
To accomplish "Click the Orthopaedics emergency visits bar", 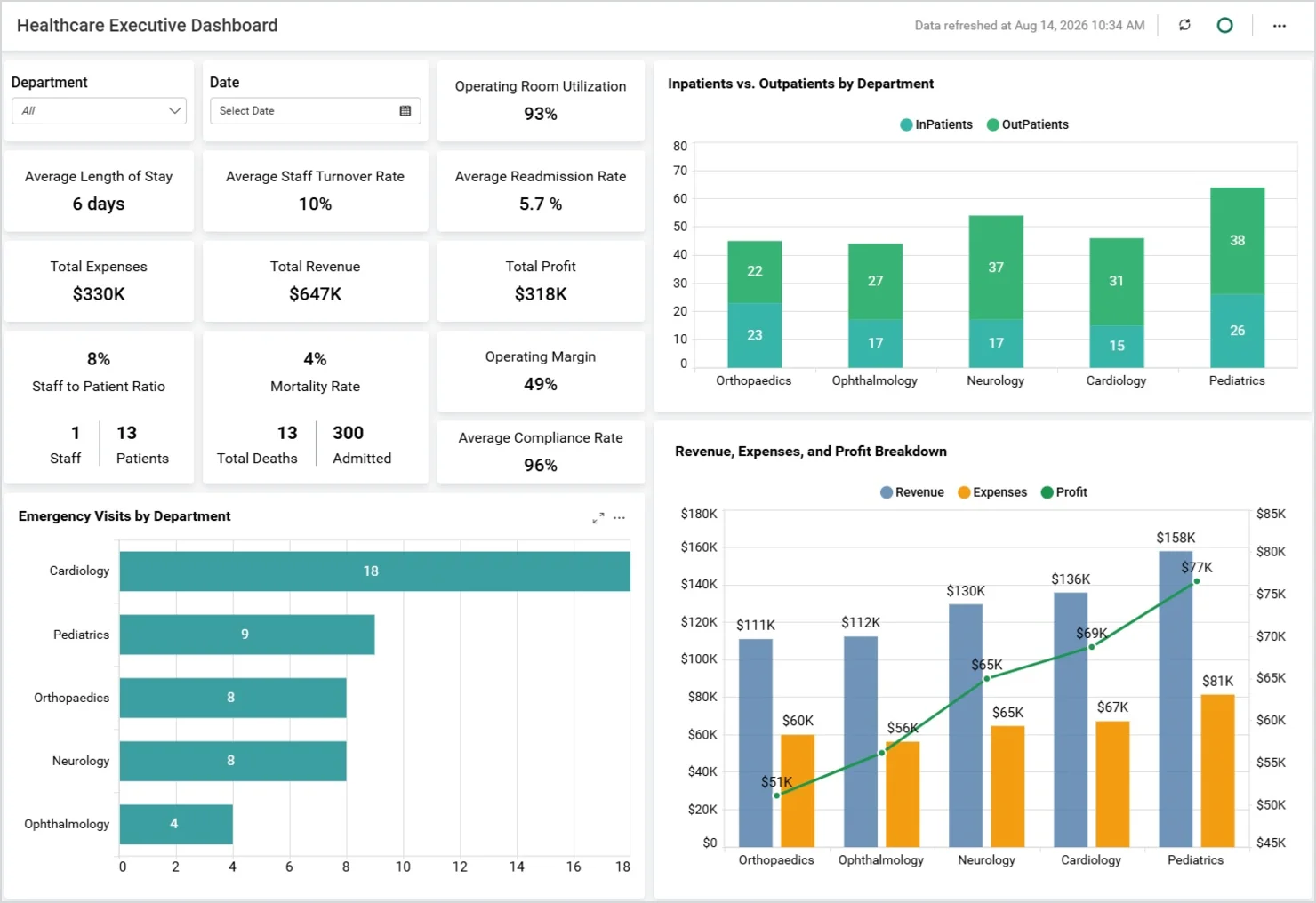I will click(x=233, y=698).
